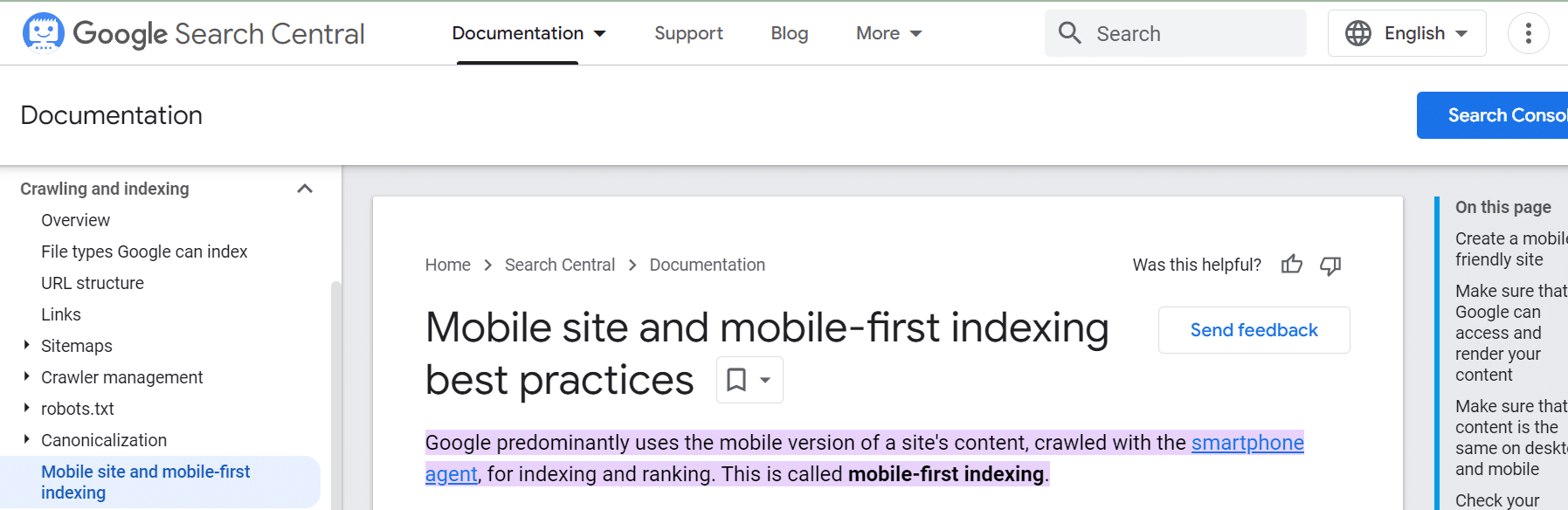The height and width of the screenshot is (510, 1568).
Task: Click the thumbs down not helpful icon
Action: coord(1330,265)
